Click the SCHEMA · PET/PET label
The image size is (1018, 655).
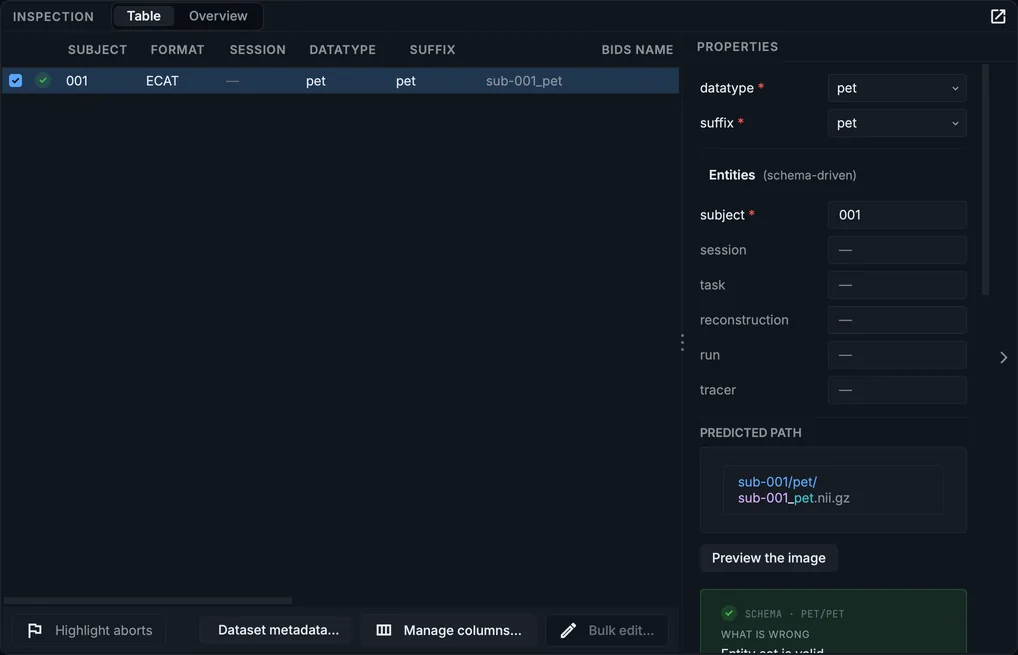tap(794, 614)
